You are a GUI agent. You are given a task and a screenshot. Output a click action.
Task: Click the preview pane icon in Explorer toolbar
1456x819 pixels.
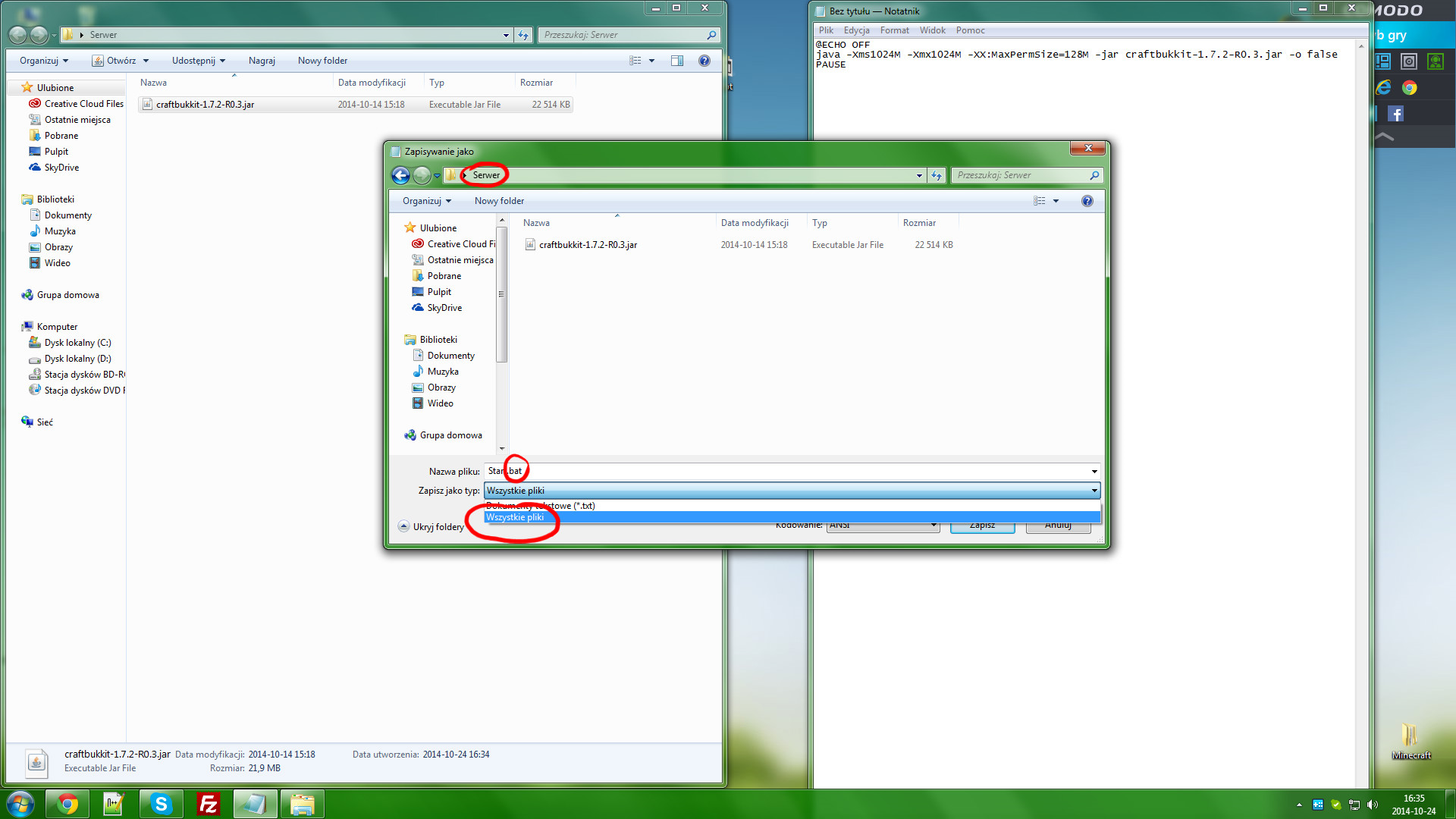click(x=677, y=61)
